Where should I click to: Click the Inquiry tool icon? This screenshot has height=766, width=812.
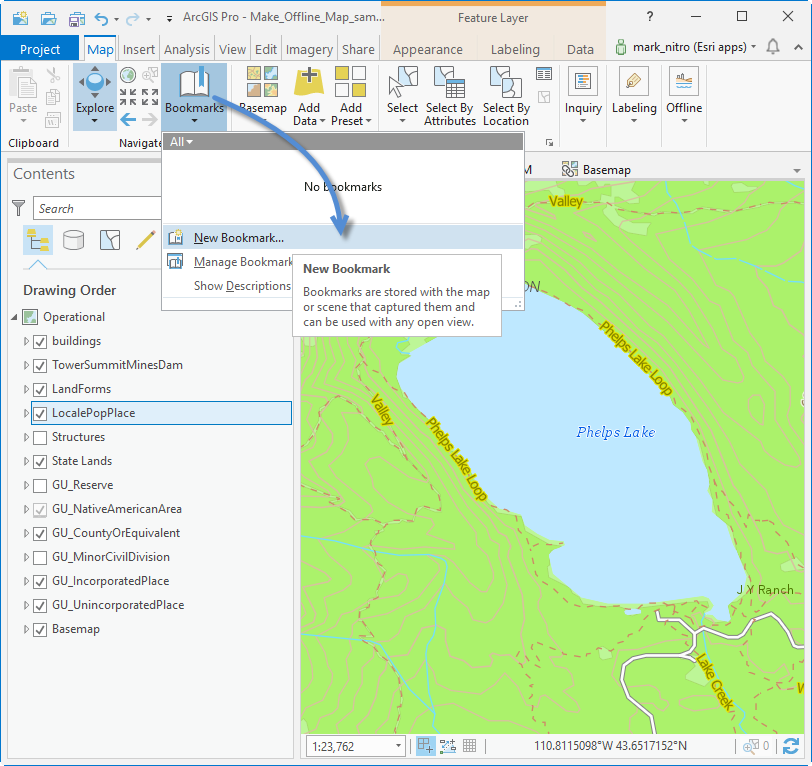(583, 81)
